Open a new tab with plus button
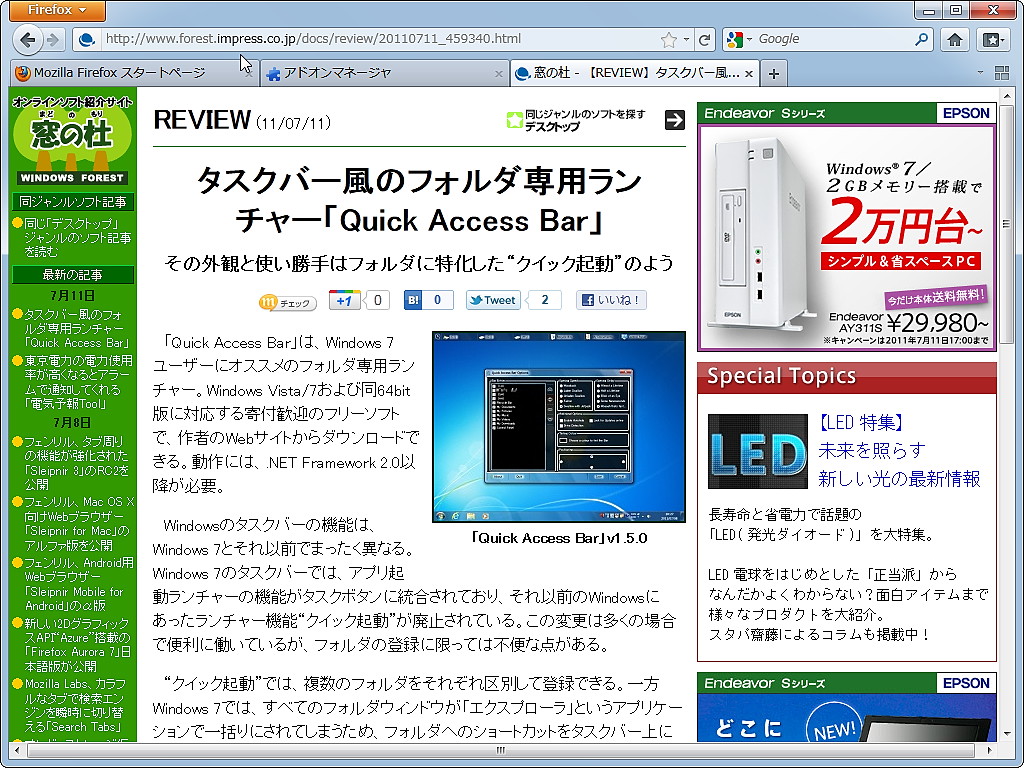The height and width of the screenshot is (768, 1024). tap(773, 74)
